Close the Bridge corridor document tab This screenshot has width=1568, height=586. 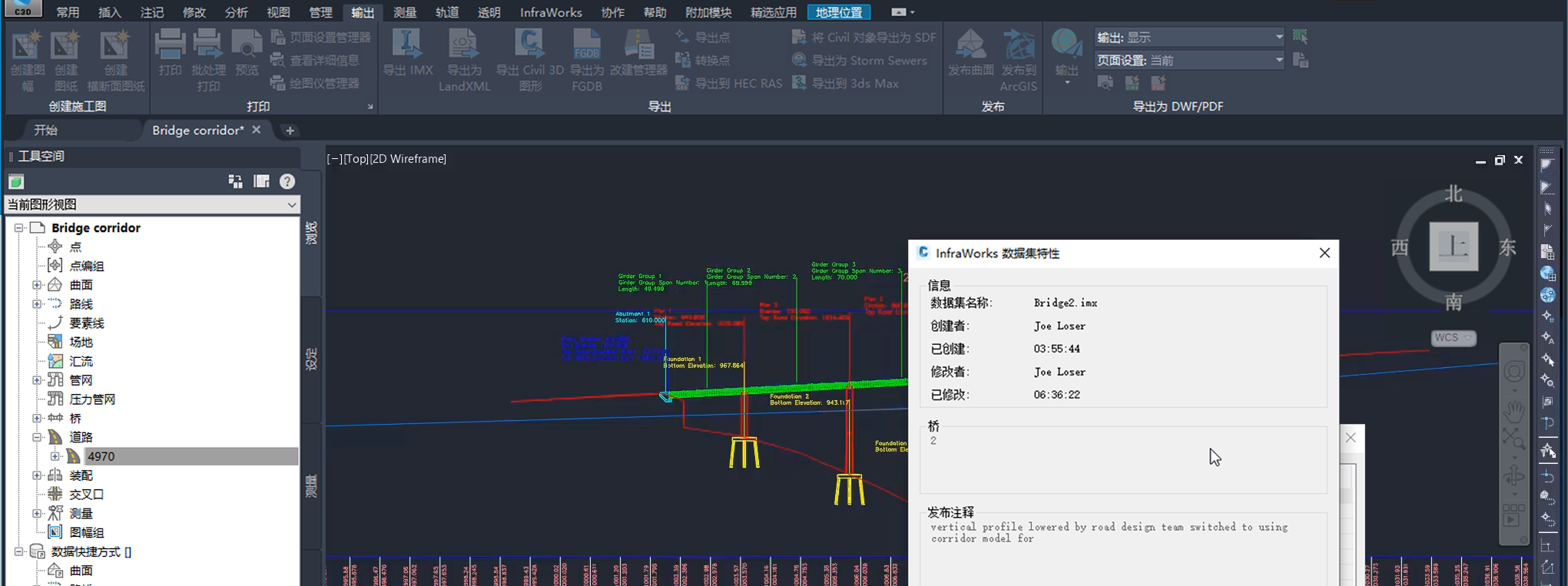[x=257, y=130]
